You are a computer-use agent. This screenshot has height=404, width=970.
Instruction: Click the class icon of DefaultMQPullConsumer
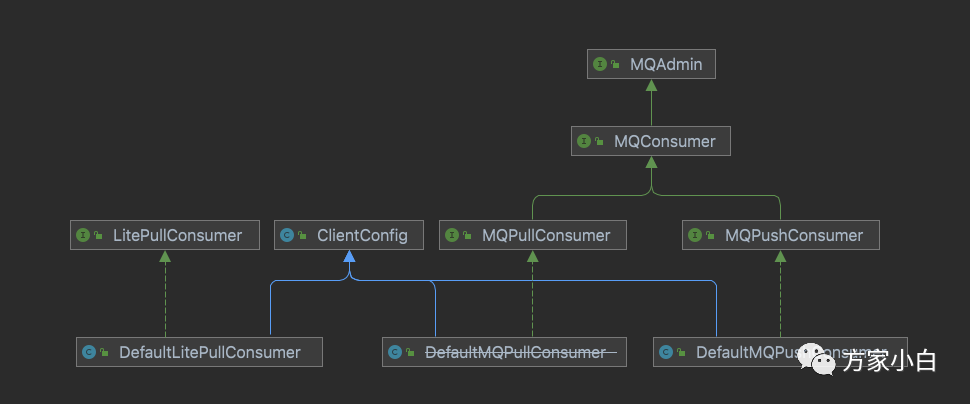(395, 352)
